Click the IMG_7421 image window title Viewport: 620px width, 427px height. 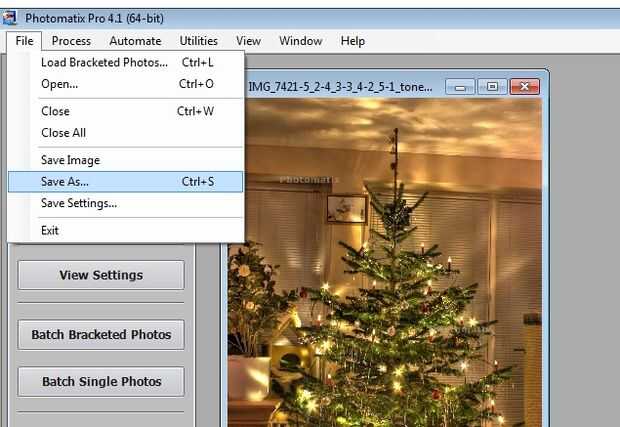[340, 87]
